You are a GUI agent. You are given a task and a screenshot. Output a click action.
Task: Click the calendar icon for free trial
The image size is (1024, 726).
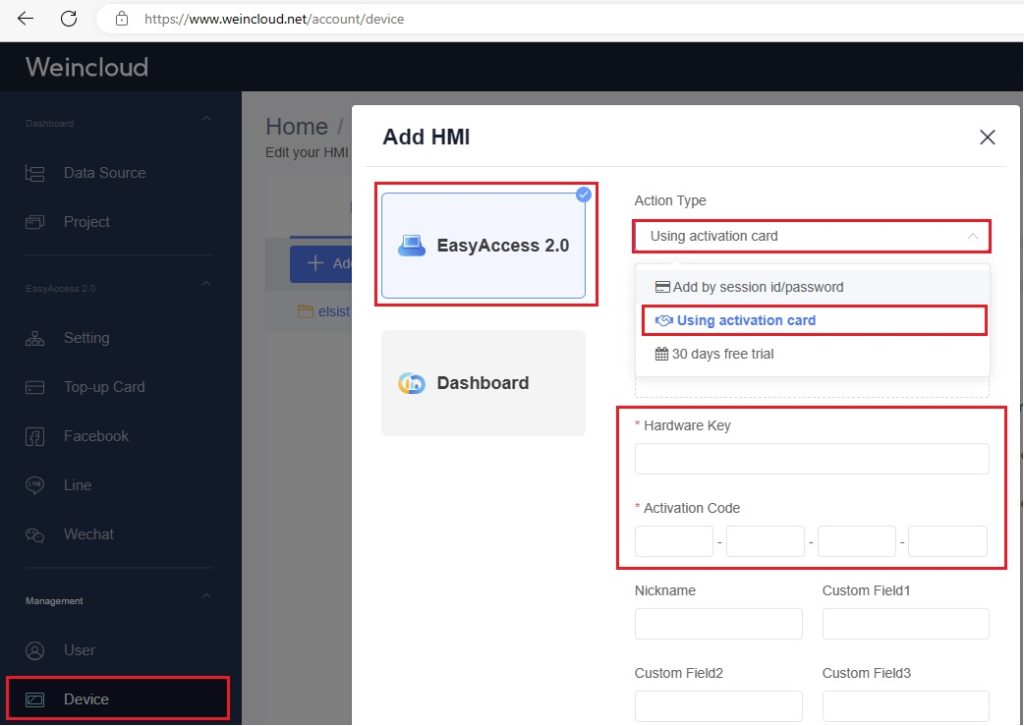(662, 354)
